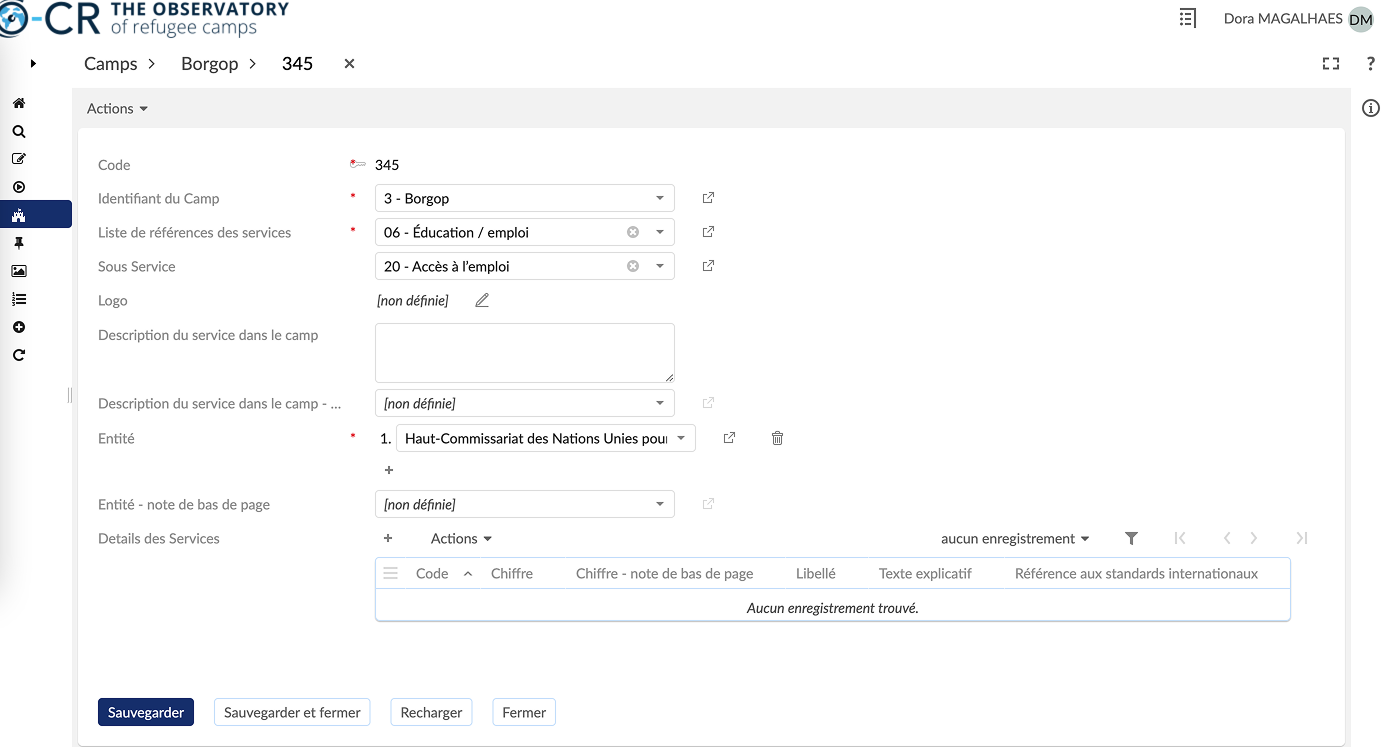Expand the Entité Haut-Commissariat dropdown

click(681, 438)
